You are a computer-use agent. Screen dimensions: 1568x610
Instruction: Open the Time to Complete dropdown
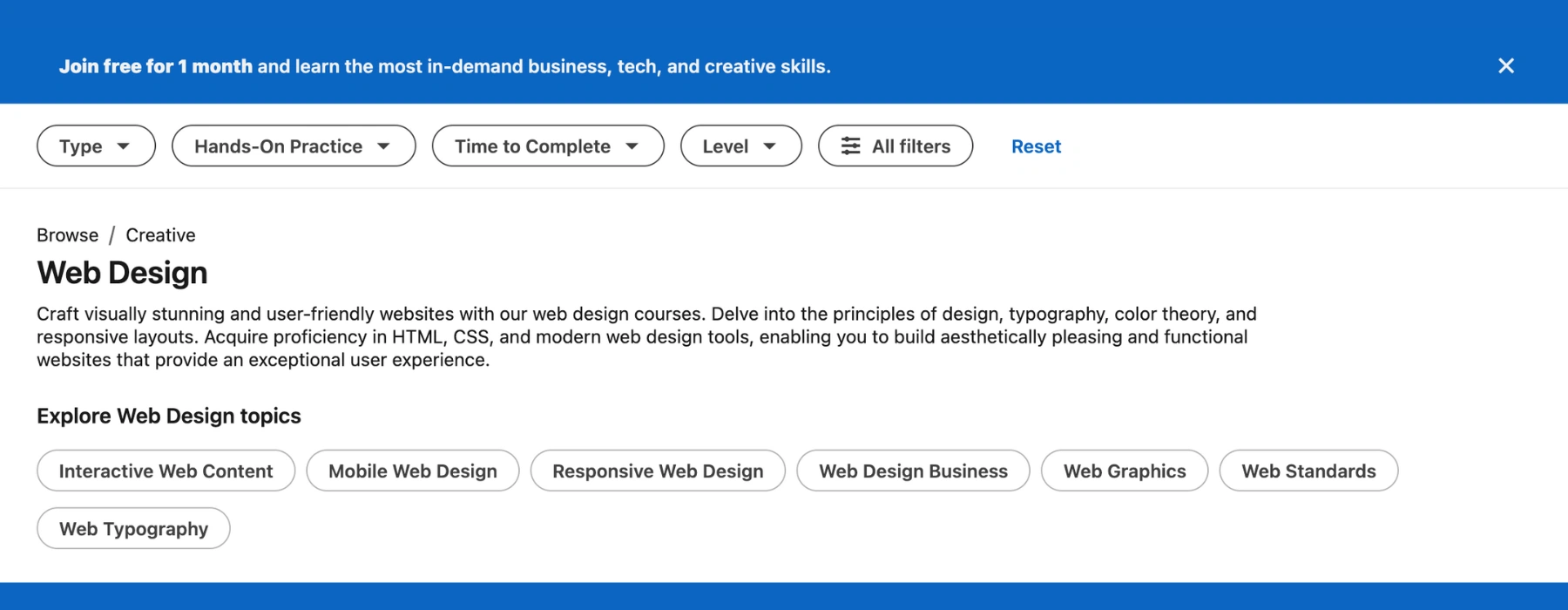547,146
